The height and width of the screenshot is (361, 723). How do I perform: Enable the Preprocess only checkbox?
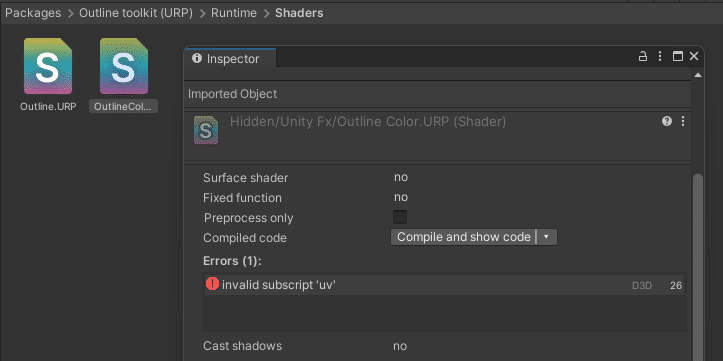click(400, 217)
